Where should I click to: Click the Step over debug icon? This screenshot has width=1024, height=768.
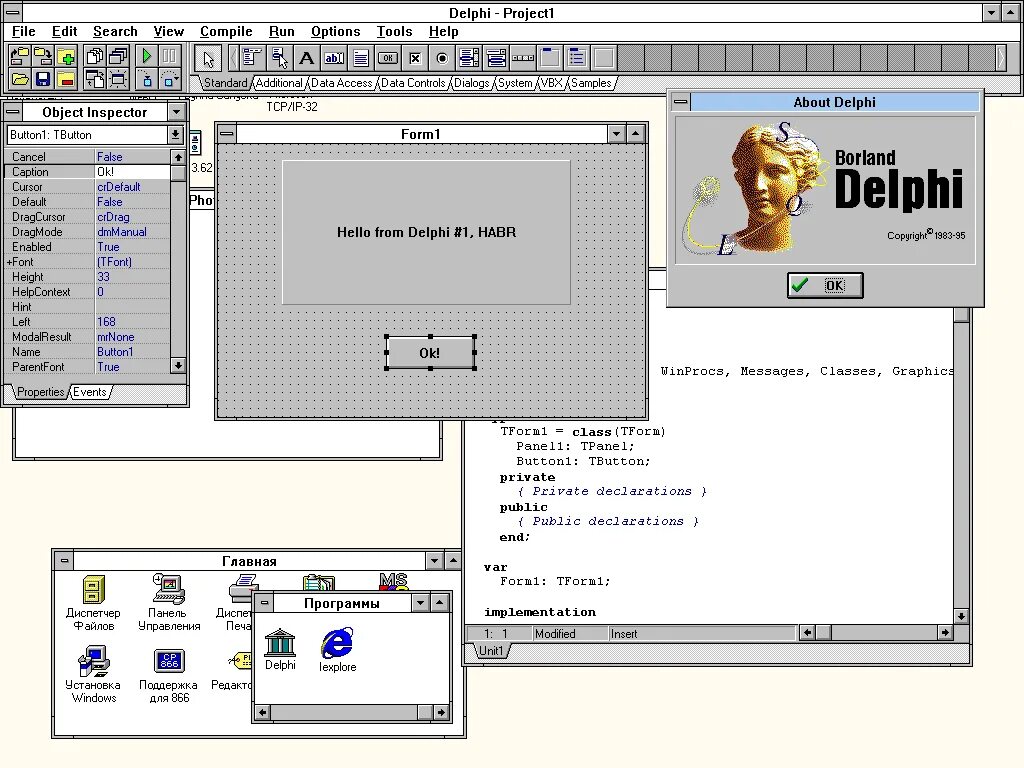click(169, 80)
